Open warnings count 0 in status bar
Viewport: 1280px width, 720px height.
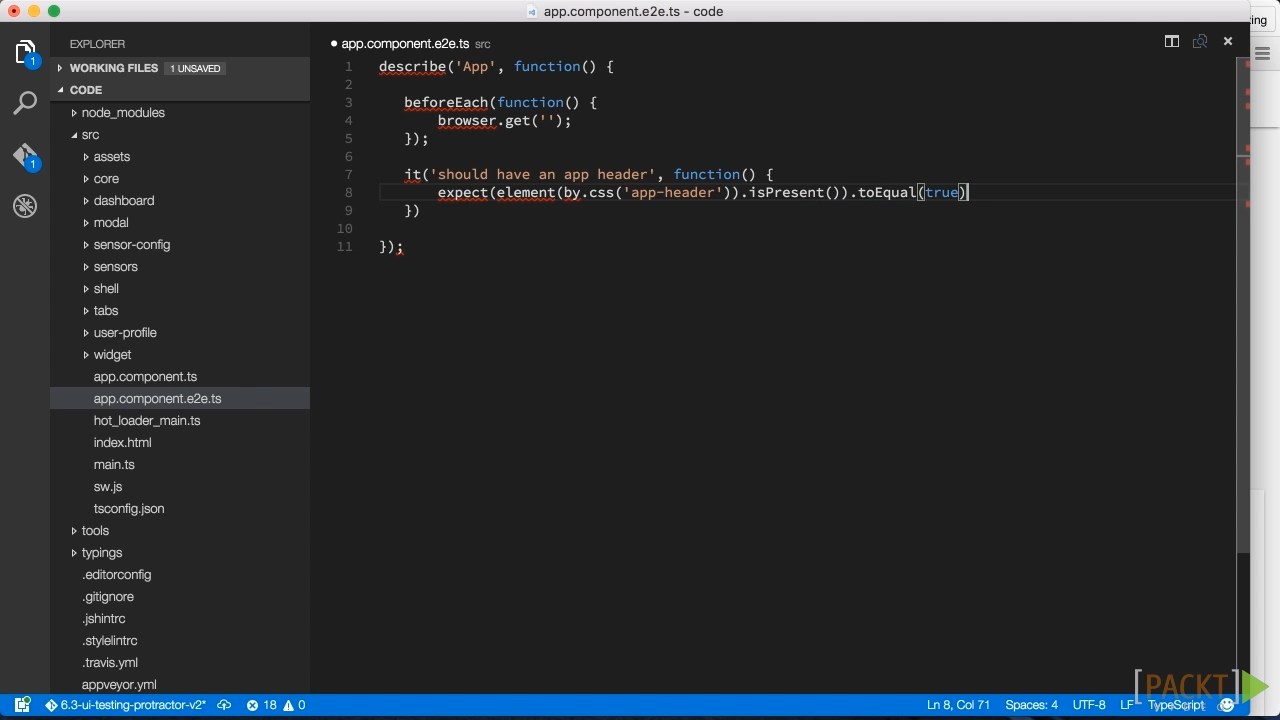point(295,705)
